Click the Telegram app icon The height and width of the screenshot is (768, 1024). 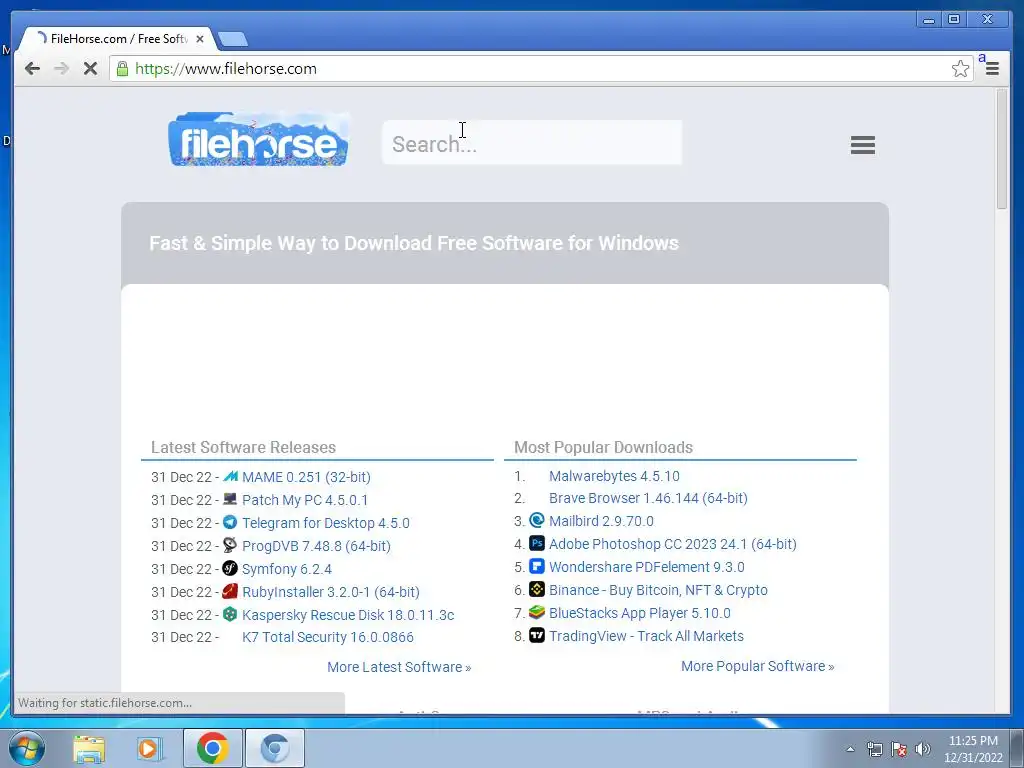click(x=230, y=522)
